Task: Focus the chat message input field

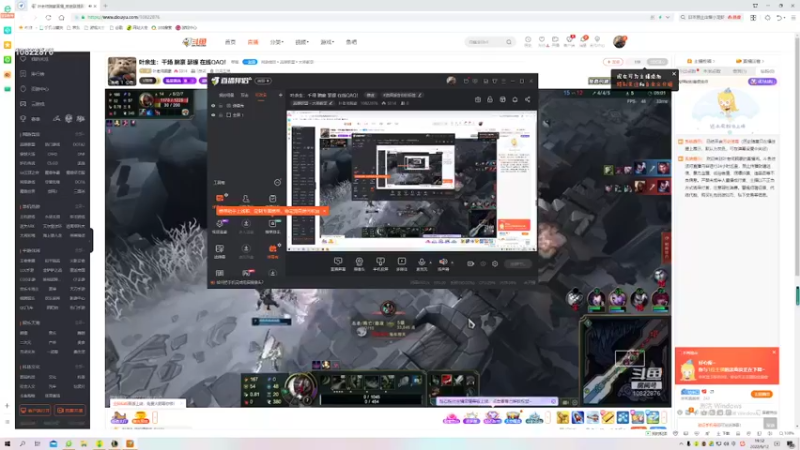Action: 719,424
